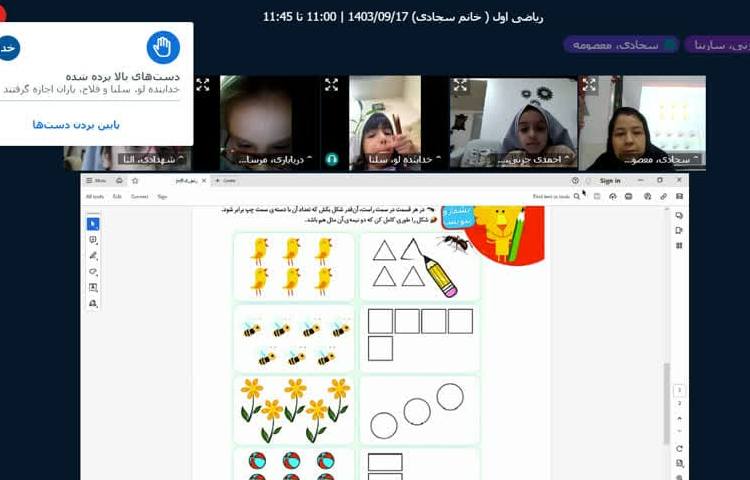The width and height of the screenshot is (750, 480).
Task: Select the sign stamp tool at toolbar bottom
Action: 93,304
